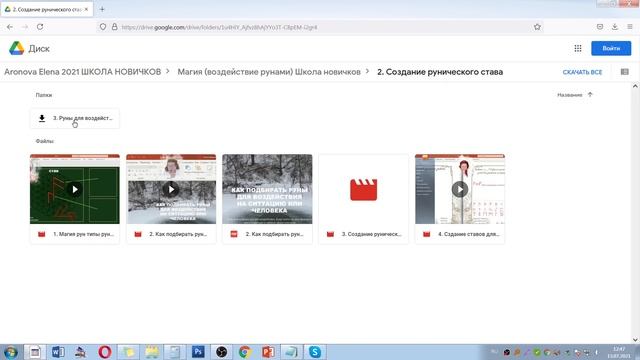Close the current browser tab
The image size is (640, 360).
pyautogui.click(x=86, y=9)
